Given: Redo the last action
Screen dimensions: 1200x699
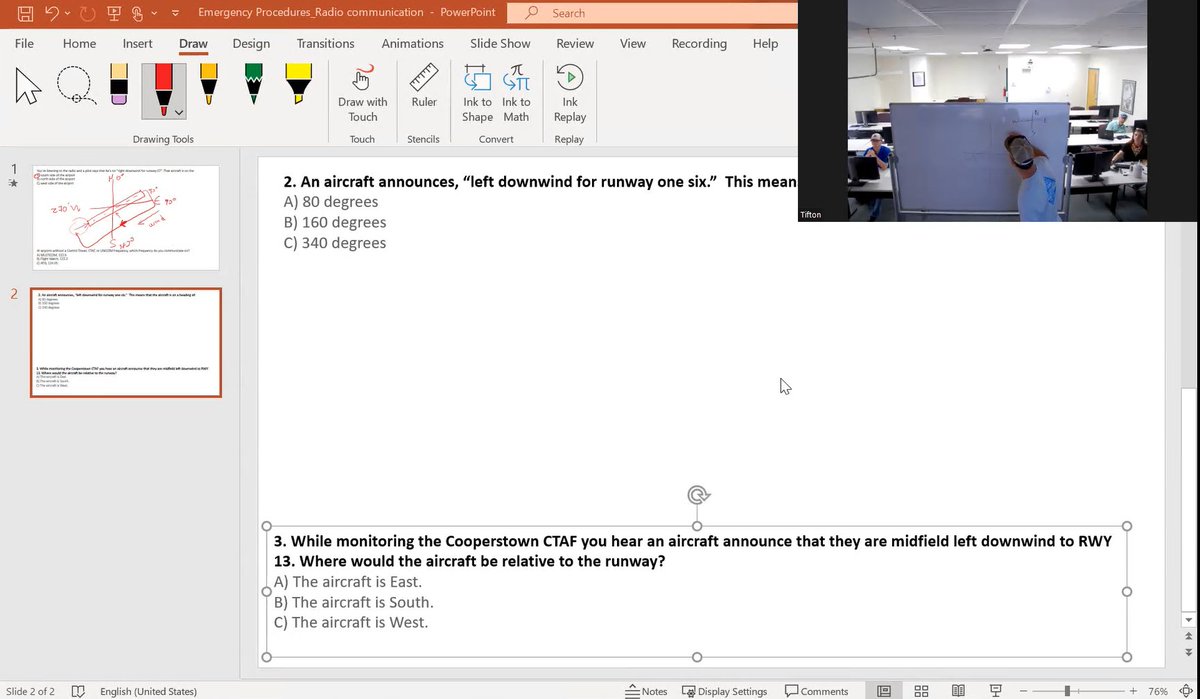Looking at the screenshot, I should click(86, 13).
